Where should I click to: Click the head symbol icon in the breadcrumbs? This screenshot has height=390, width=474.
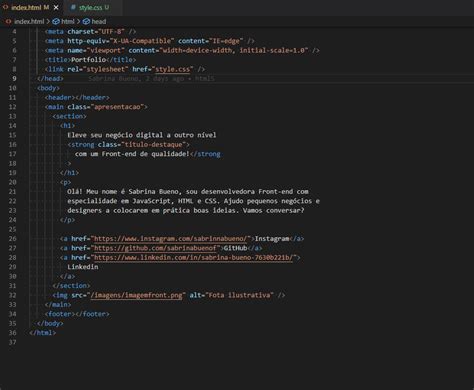pos(86,21)
